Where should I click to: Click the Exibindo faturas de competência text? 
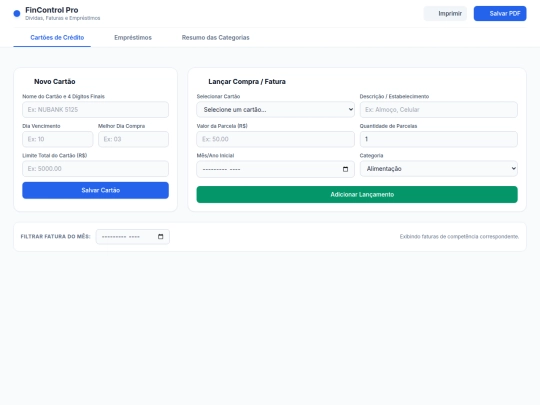click(x=459, y=237)
